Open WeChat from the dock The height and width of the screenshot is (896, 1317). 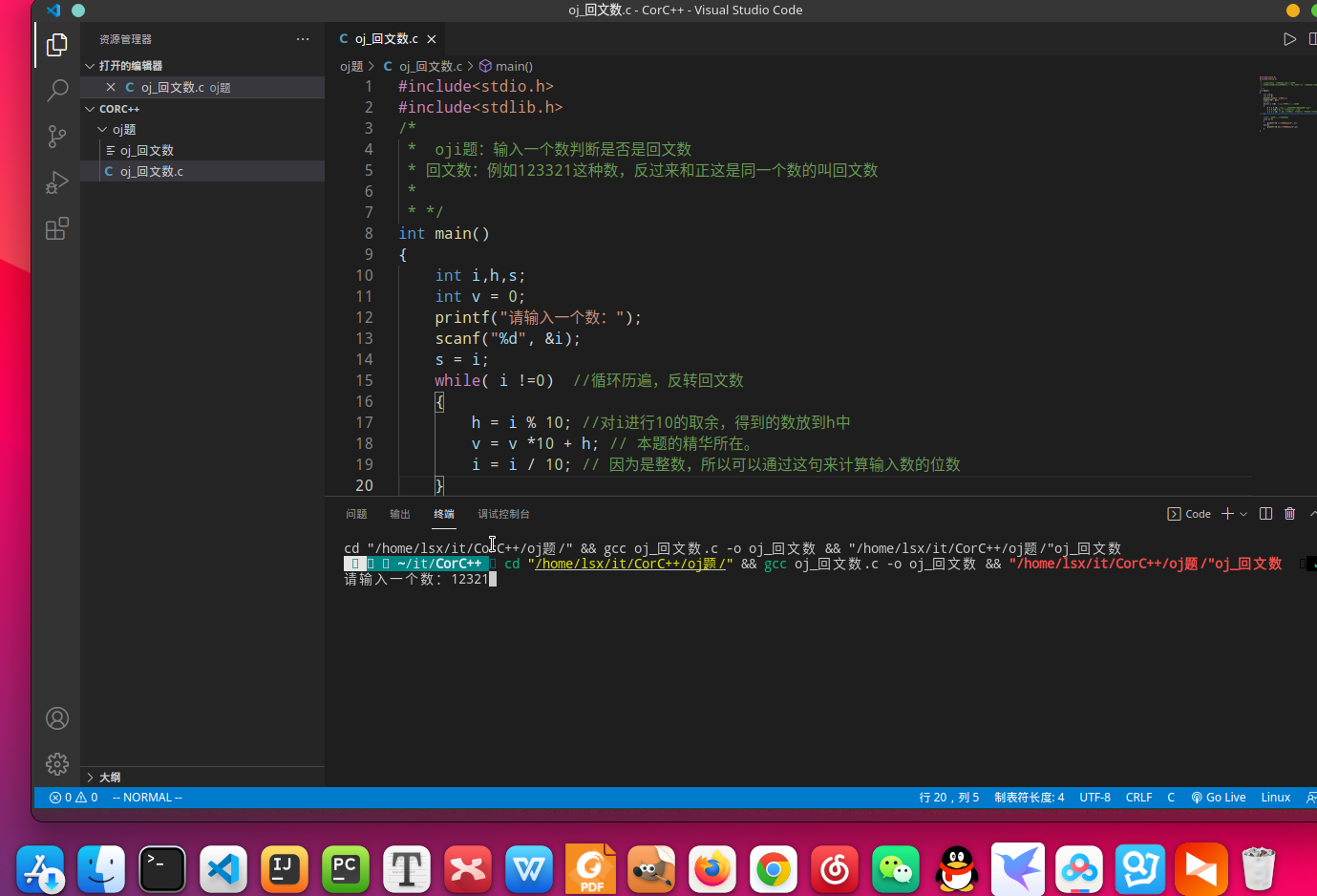tap(896, 869)
